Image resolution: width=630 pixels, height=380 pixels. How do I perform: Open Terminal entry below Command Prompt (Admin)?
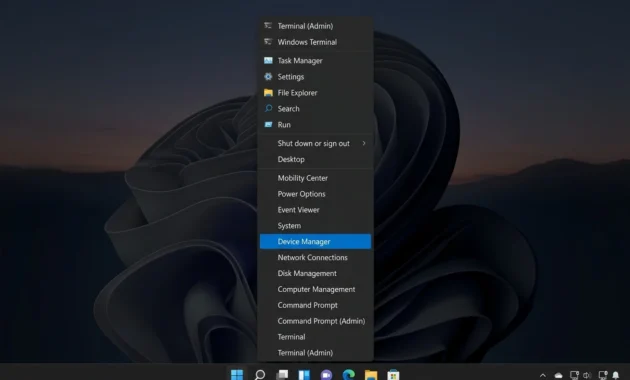click(x=315, y=337)
